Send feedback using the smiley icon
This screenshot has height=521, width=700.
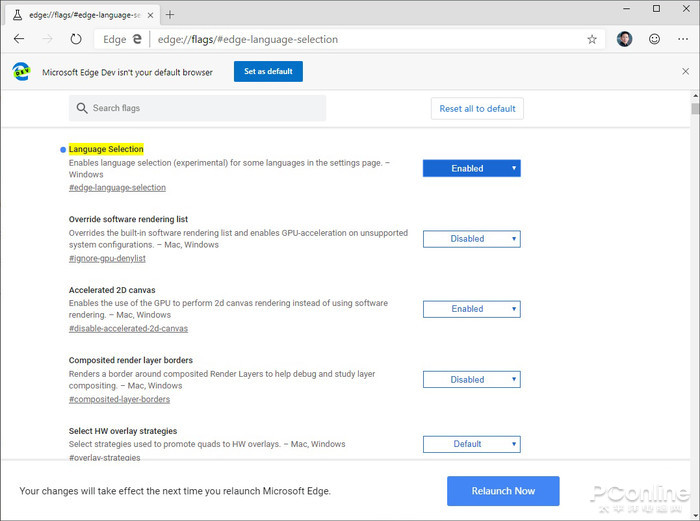tap(654, 39)
